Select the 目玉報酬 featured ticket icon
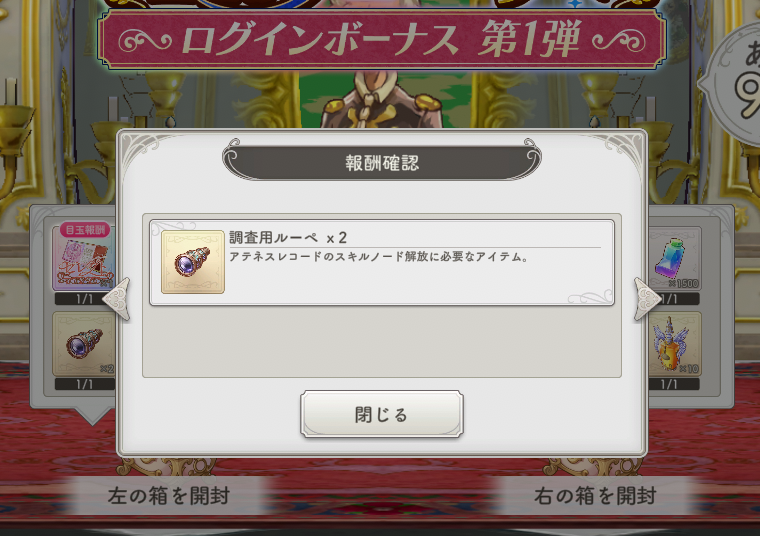The image size is (760, 536). pos(84,259)
